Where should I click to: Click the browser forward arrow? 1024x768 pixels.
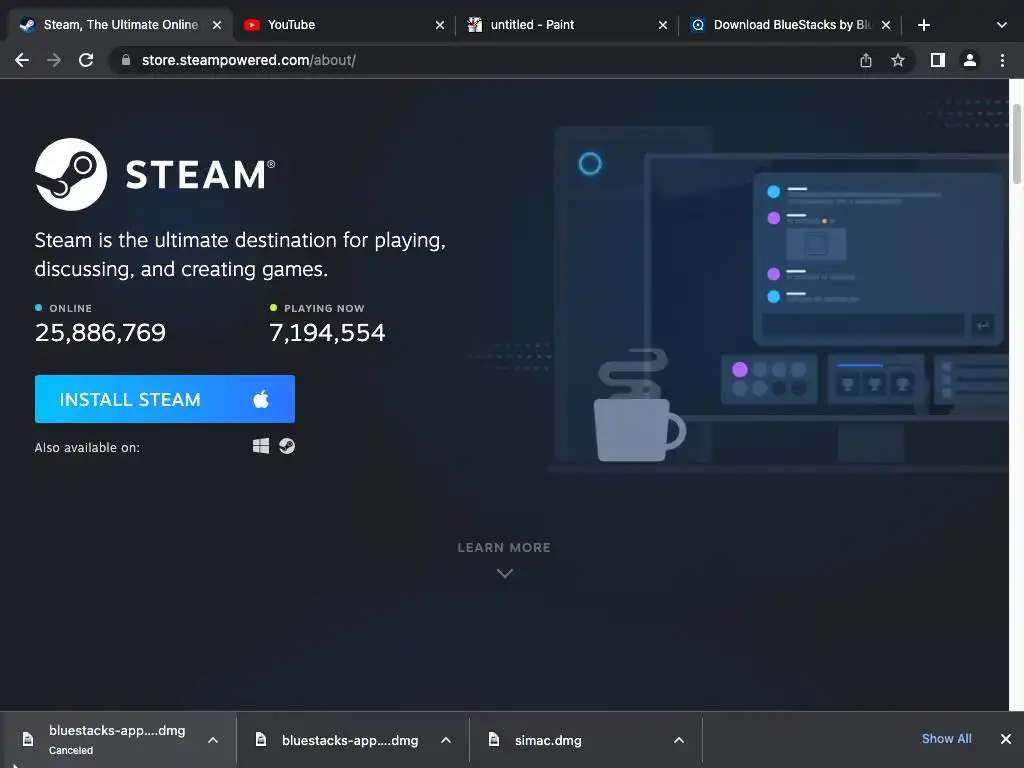(x=54, y=60)
